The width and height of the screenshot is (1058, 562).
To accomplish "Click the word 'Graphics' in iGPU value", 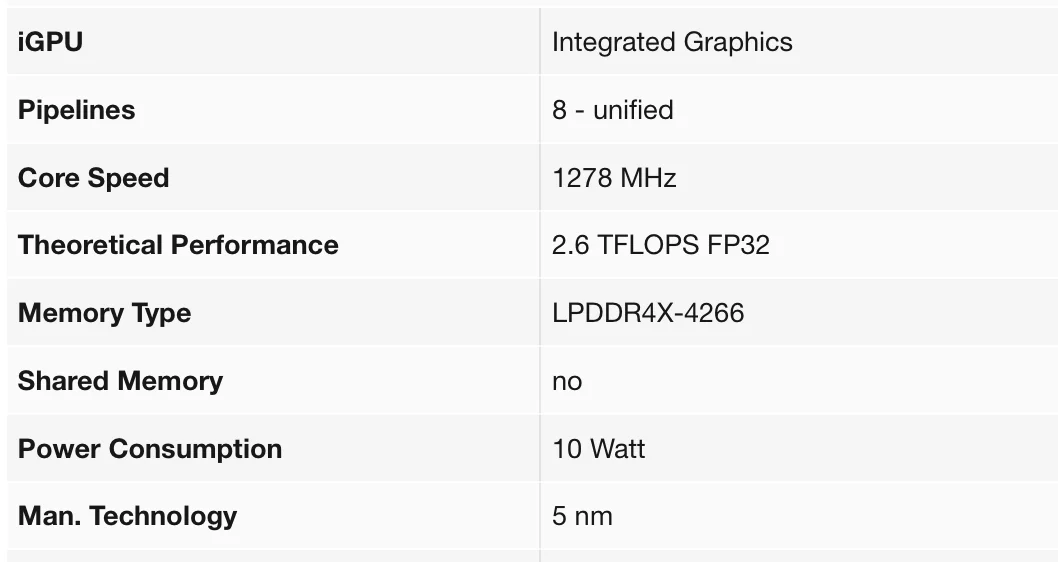I will click(x=738, y=42).
